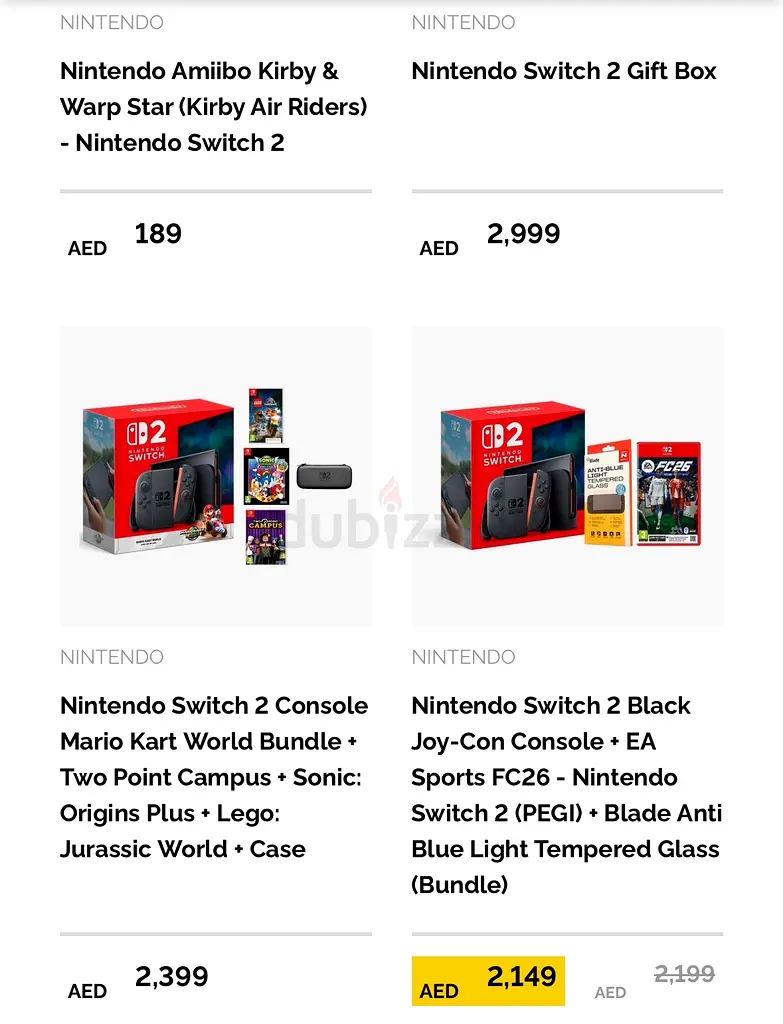Screen dimensions: 783x1024
Task: Click the Sonic Origins Plus game cover
Action: pos(268,476)
